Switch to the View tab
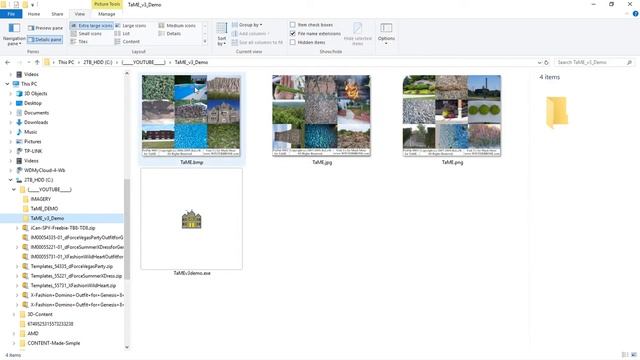Screen dimensions: 640x360 click(80, 14)
